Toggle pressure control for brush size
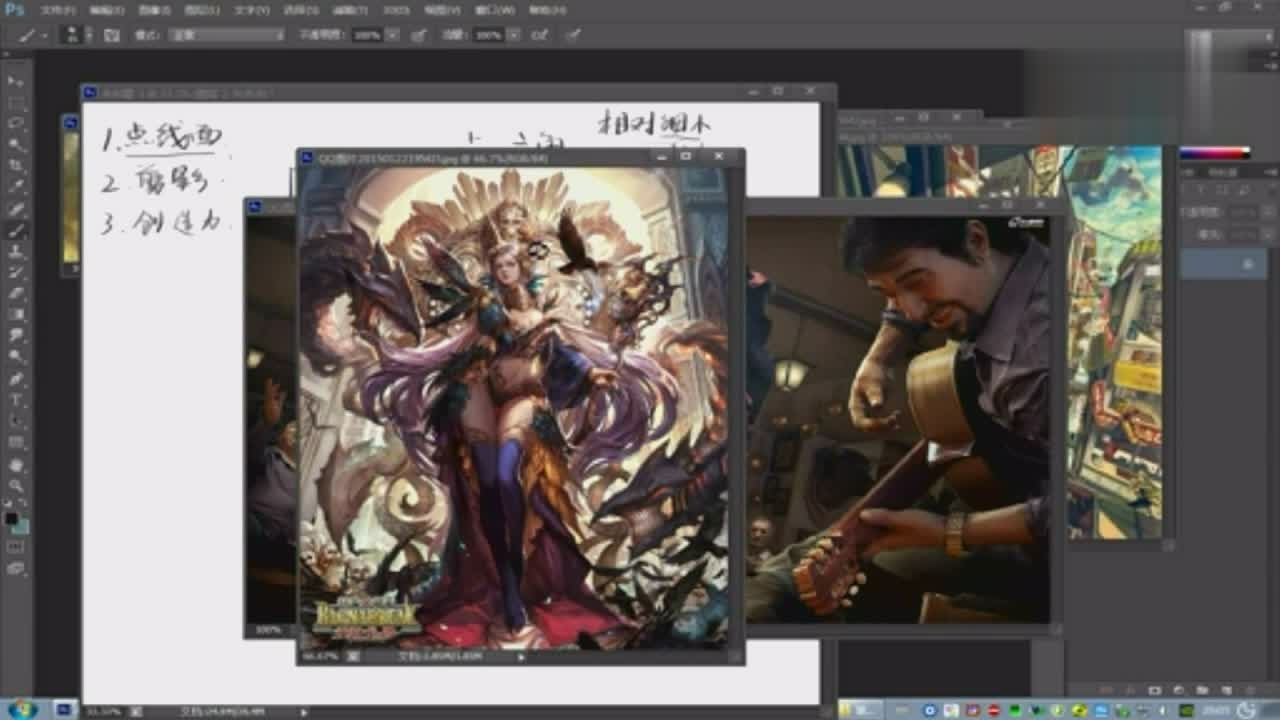The width and height of the screenshot is (1280, 720). click(572, 34)
